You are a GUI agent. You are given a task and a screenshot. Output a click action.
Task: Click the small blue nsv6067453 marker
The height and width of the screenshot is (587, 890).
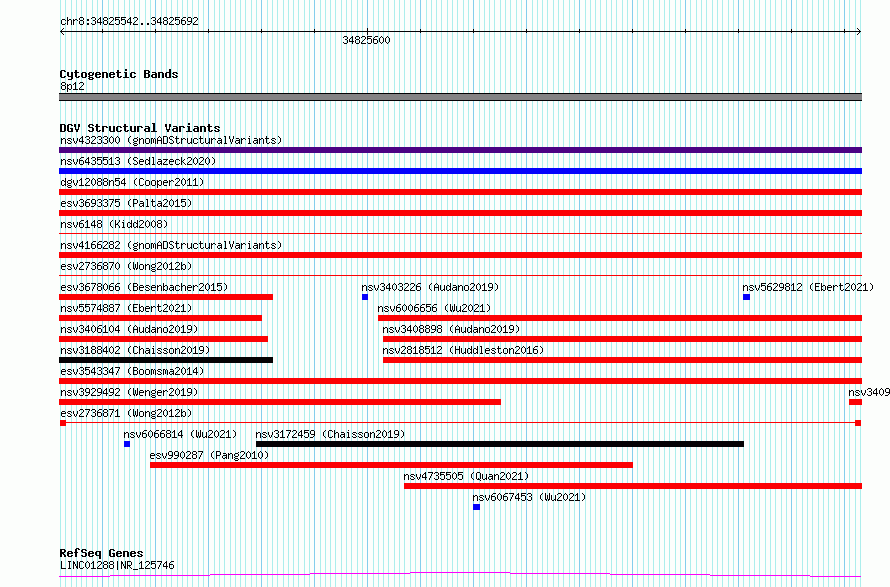[x=476, y=507]
